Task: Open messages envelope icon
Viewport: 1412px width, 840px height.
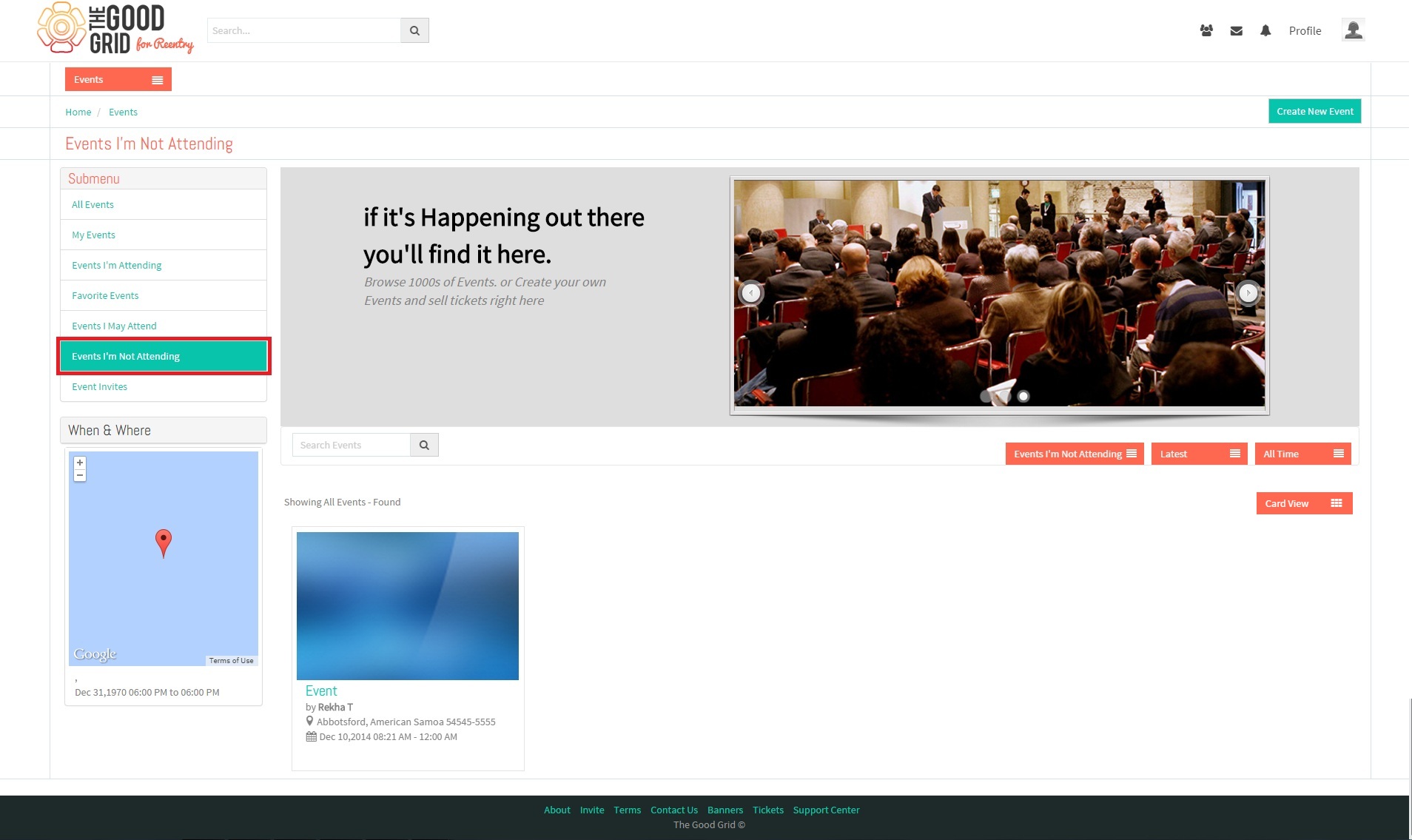Action: click(x=1236, y=31)
